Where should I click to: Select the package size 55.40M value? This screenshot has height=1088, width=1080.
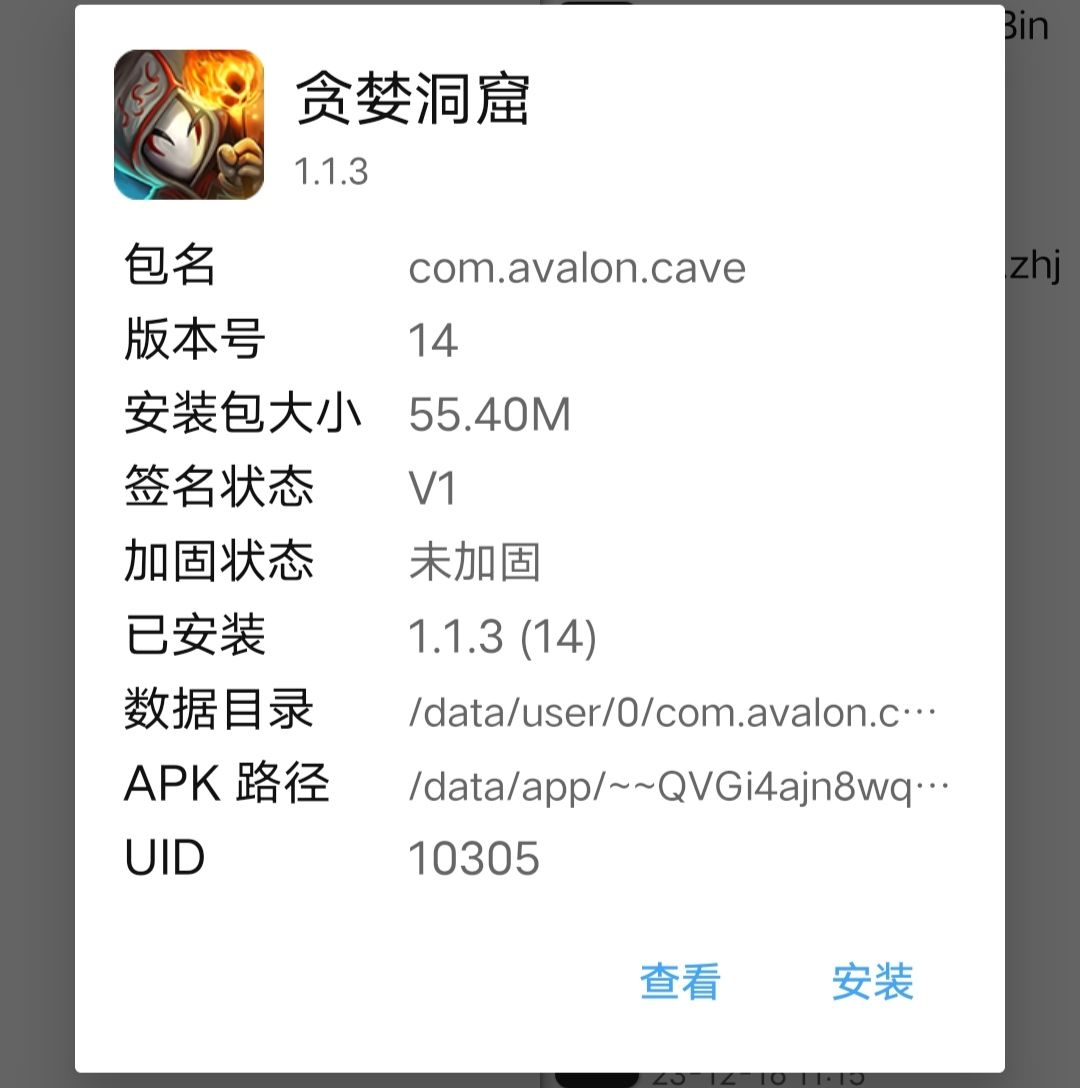pos(489,414)
